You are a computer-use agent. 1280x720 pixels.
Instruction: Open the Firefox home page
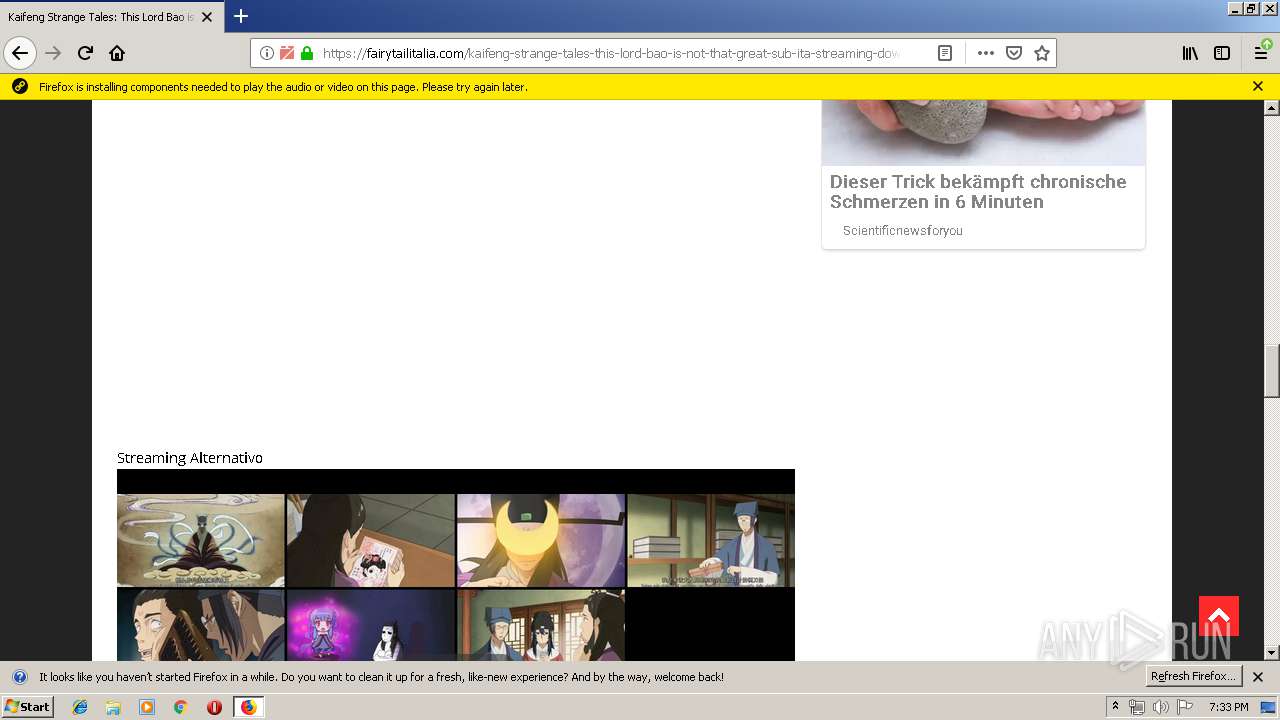pyautogui.click(x=117, y=53)
